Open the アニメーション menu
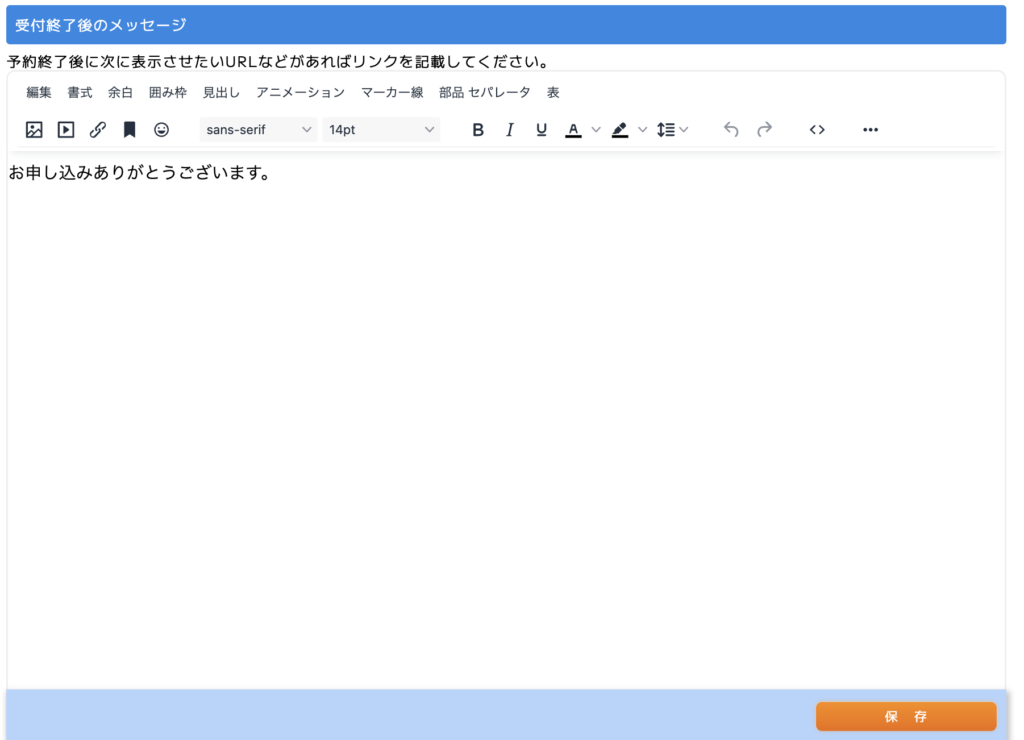This screenshot has width=1024, height=740. point(300,92)
